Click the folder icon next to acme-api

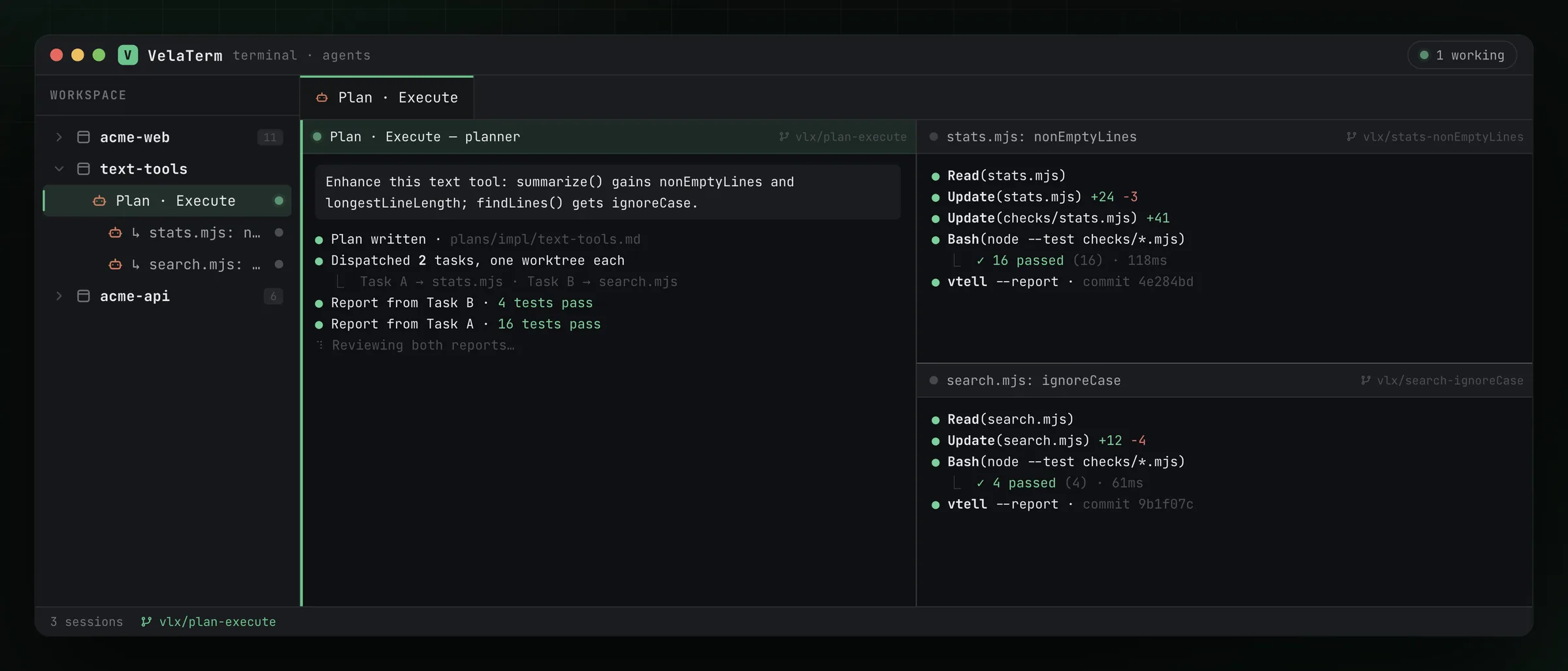[x=84, y=296]
